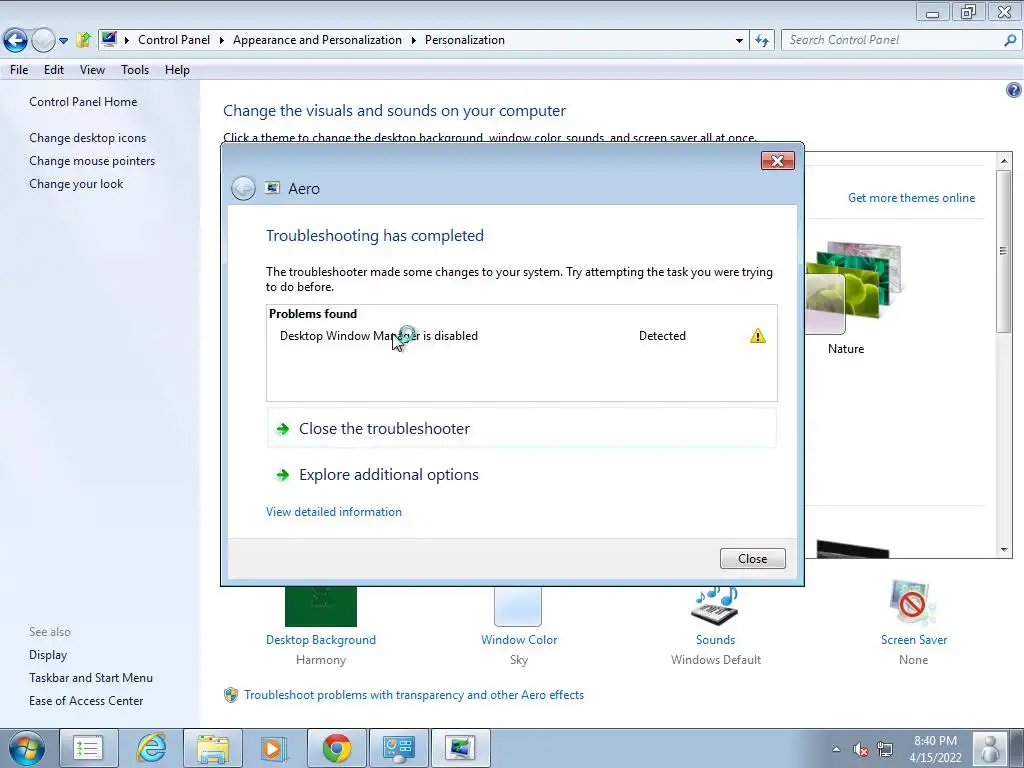The image size is (1024, 768).
Task: Click the Window Color Sky swatch
Action: [x=518, y=606]
